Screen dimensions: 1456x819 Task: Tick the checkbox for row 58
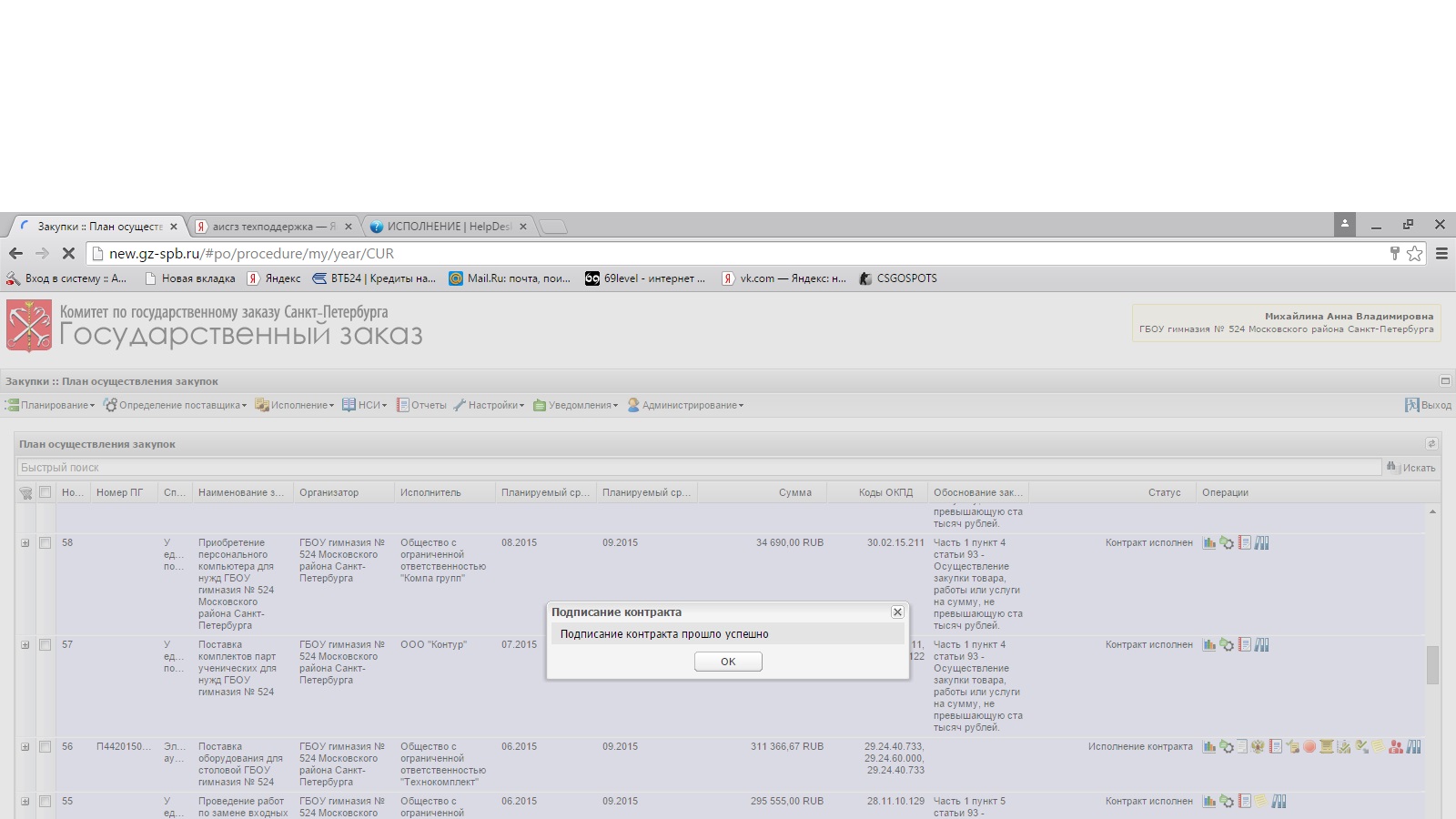coord(45,543)
